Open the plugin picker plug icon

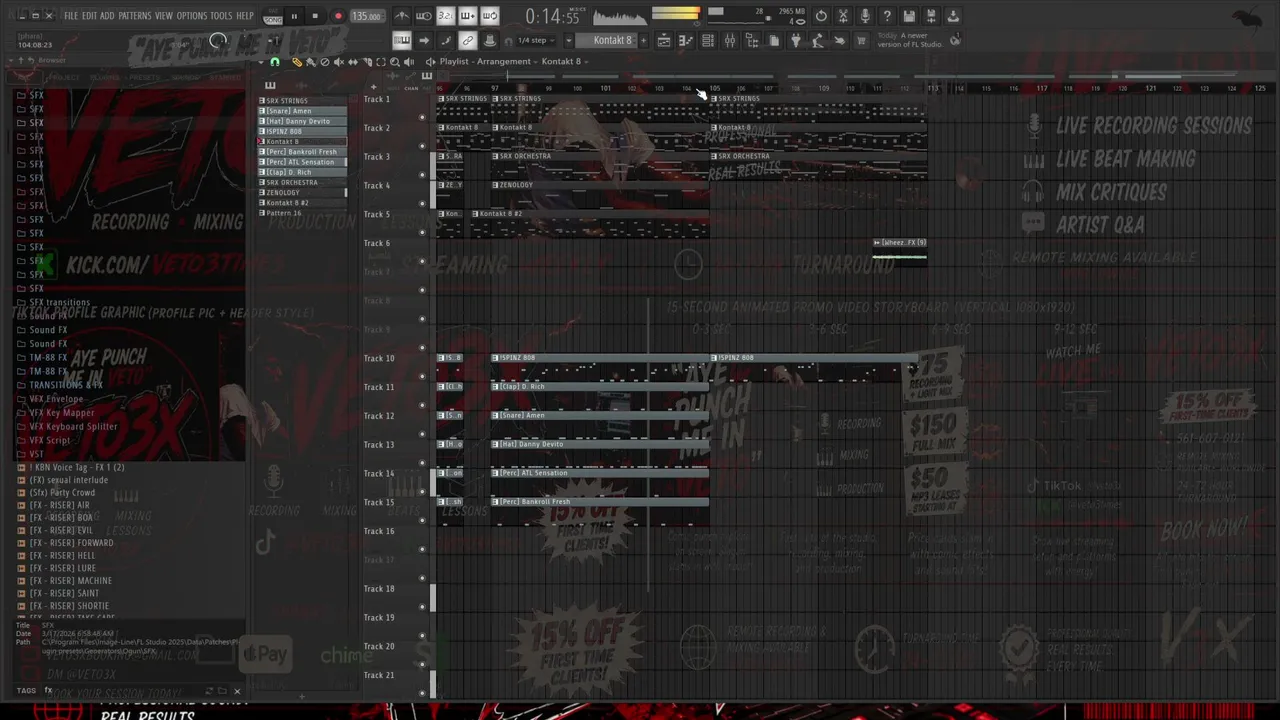[x=795, y=40]
